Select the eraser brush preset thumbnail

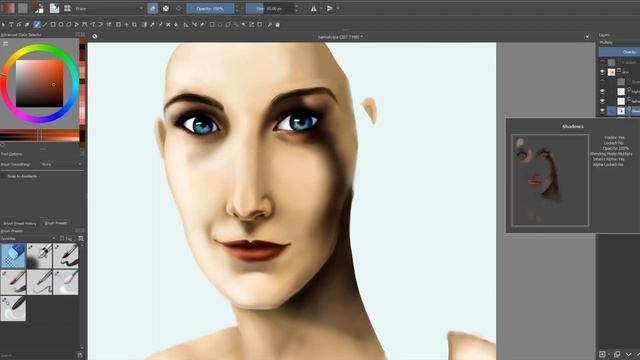pyautogui.click(x=13, y=256)
